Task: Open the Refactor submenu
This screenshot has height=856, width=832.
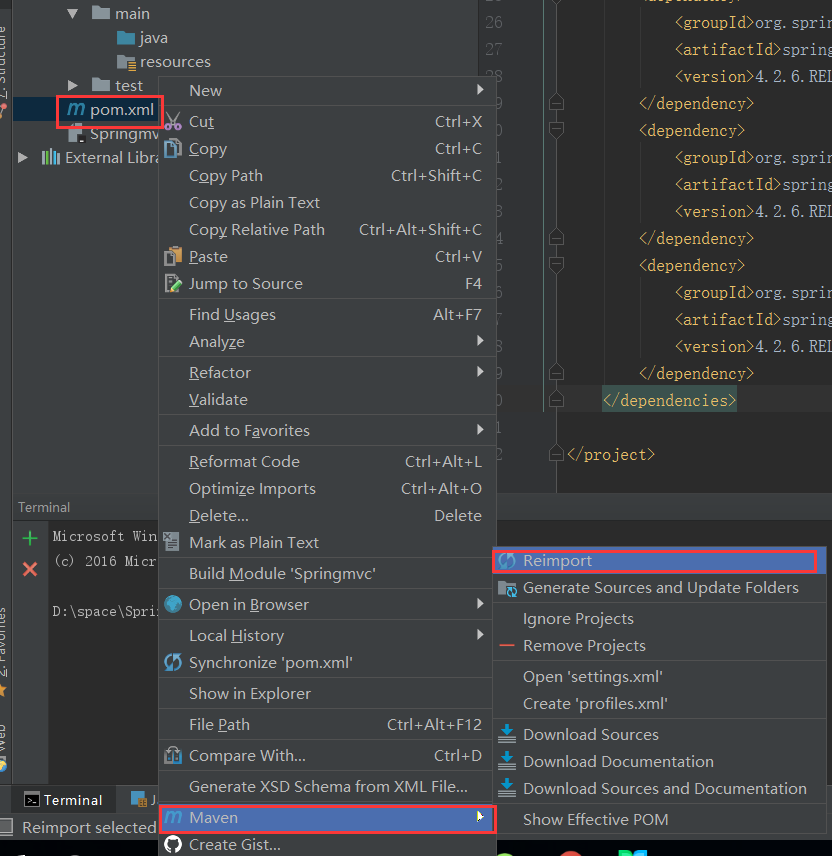Action: 220,373
